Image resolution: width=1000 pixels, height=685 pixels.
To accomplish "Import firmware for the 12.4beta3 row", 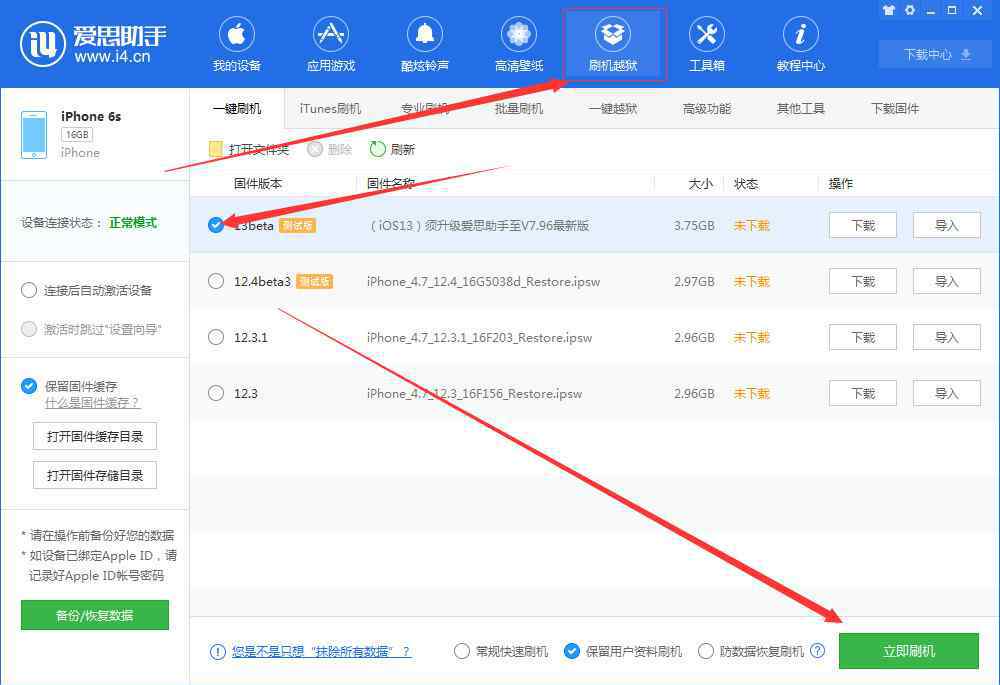I will pos(946,281).
